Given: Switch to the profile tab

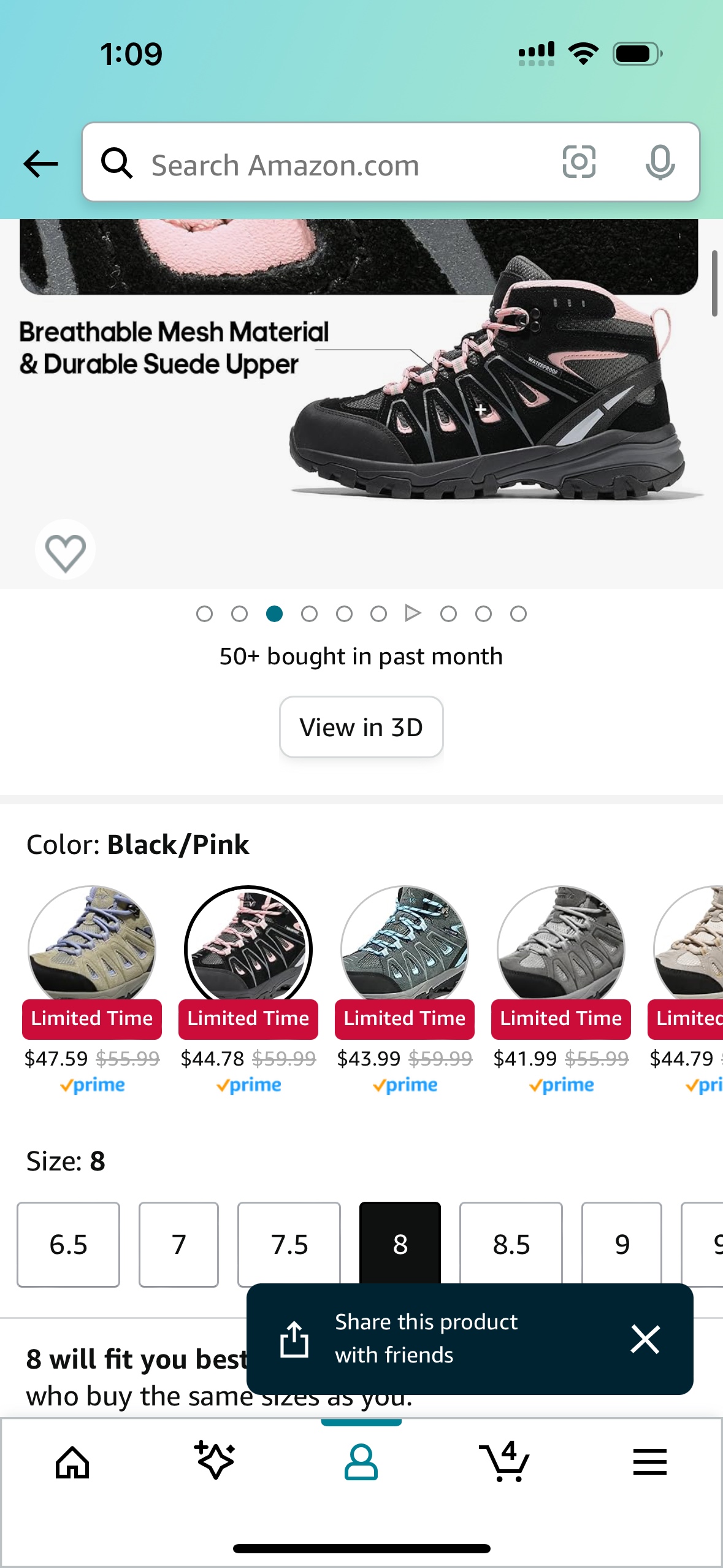Looking at the screenshot, I should click(361, 1462).
